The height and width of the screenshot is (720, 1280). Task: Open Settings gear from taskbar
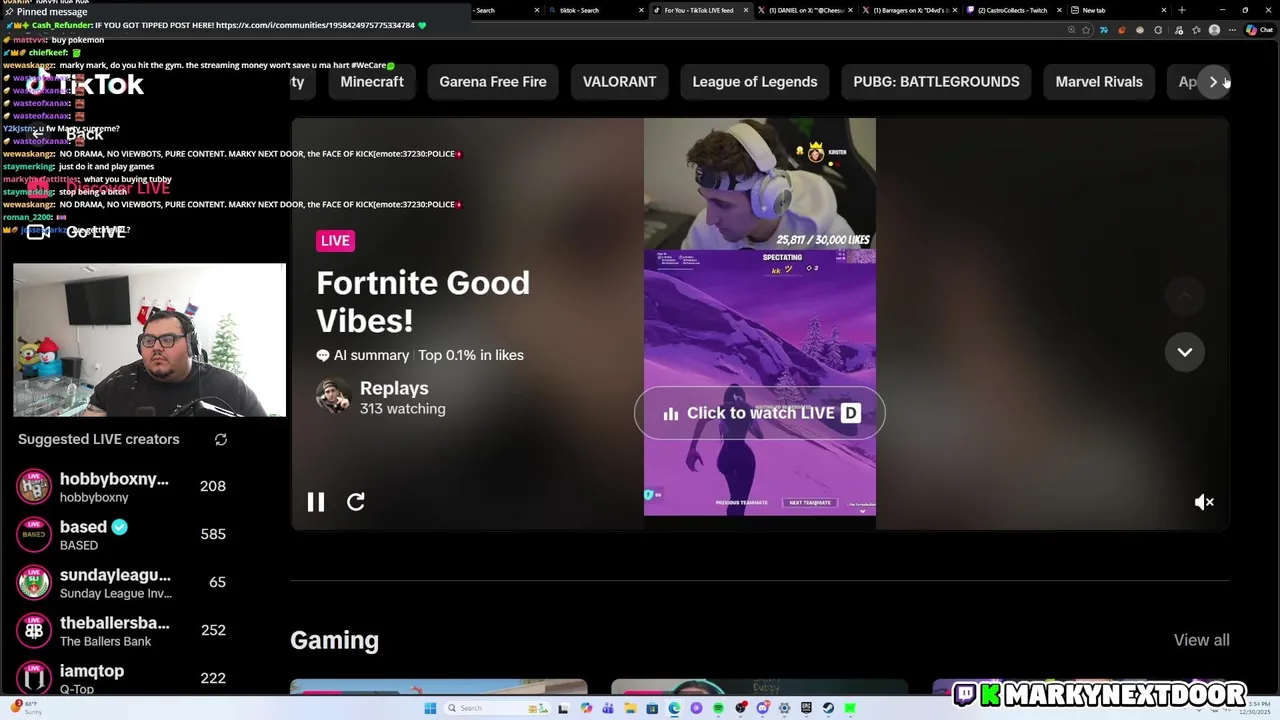coord(785,708)
